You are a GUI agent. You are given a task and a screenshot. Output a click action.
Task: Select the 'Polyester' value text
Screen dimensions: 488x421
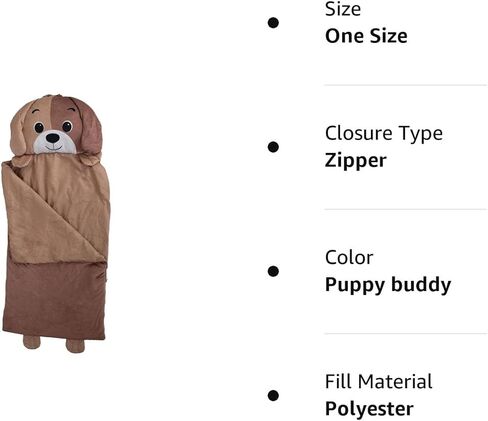369,409
